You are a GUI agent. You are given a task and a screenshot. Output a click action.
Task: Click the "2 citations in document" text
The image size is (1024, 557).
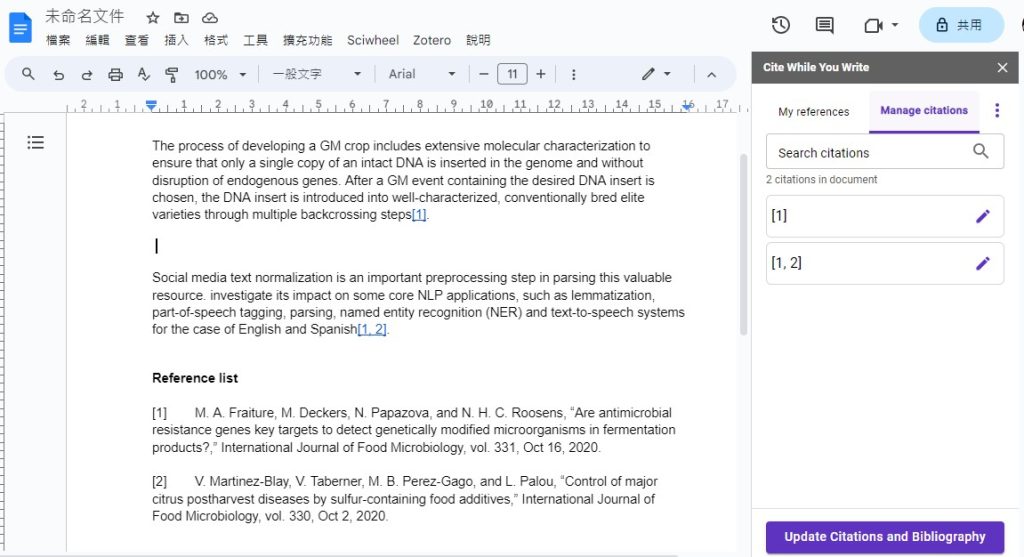[821, 180]
